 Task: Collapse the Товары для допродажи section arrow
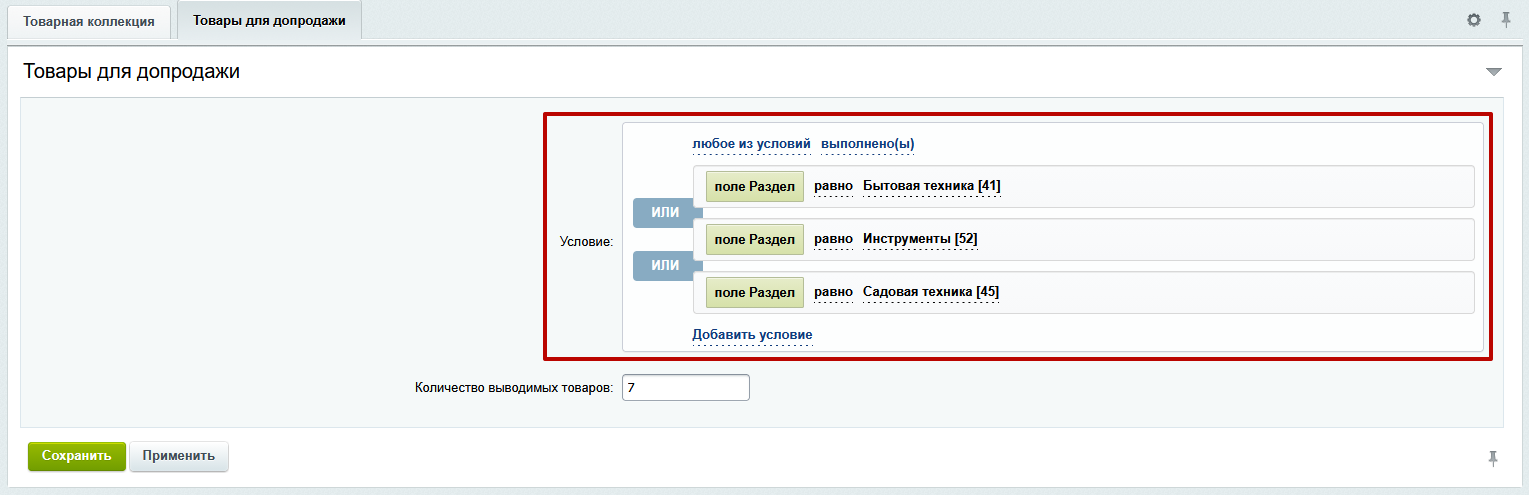pos(1493,72)
